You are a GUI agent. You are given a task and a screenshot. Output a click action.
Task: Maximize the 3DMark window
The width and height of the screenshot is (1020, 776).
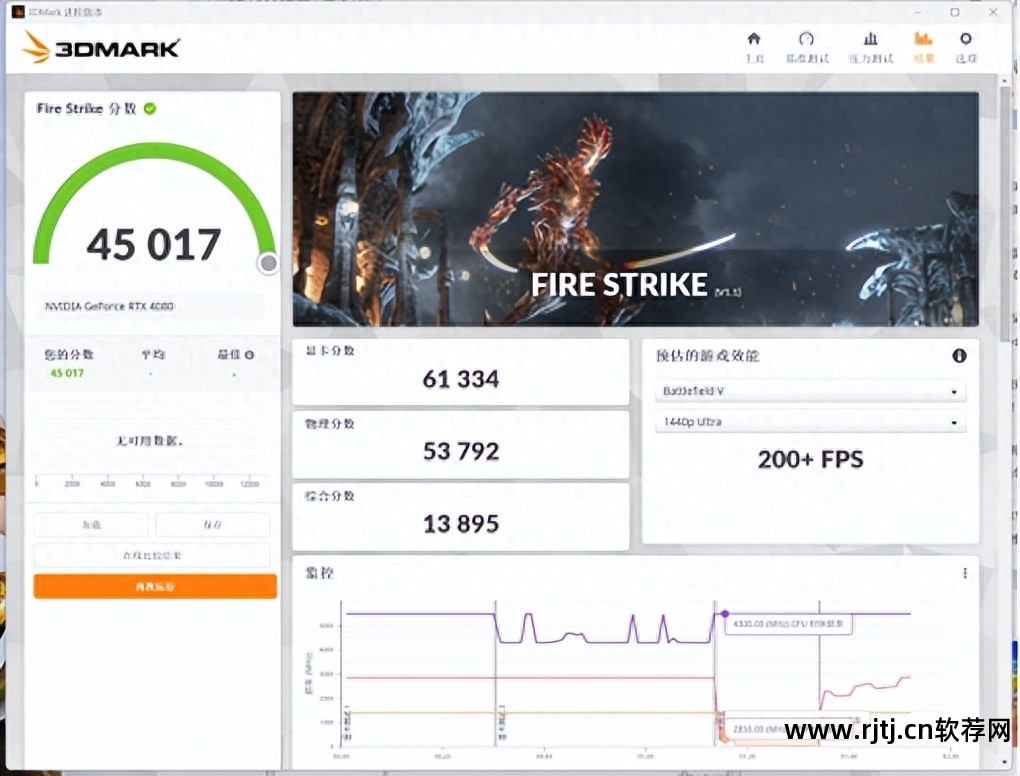coord(955,12)
